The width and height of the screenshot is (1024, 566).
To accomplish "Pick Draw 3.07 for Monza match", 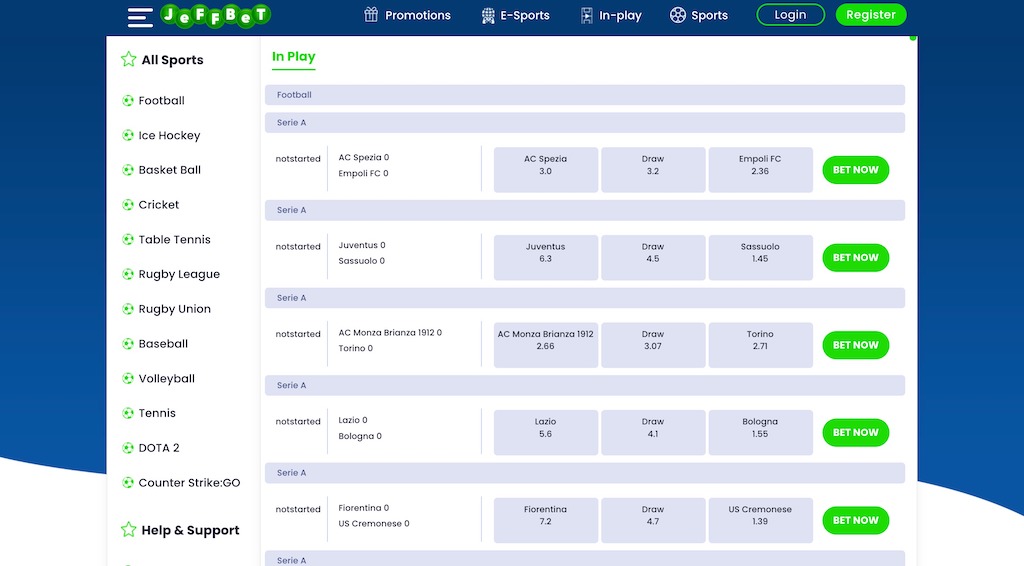I will pyautogui.click(x=653, y=345).
